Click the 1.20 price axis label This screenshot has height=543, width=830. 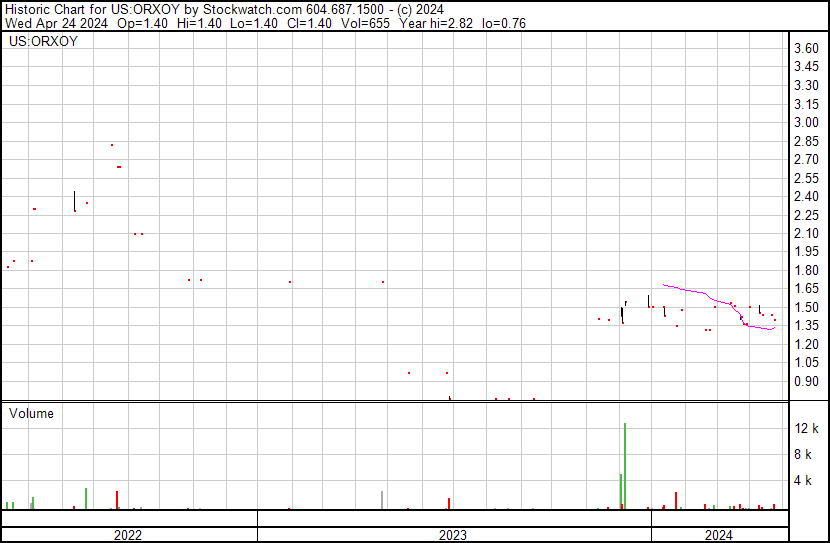[x=807, y=345]
